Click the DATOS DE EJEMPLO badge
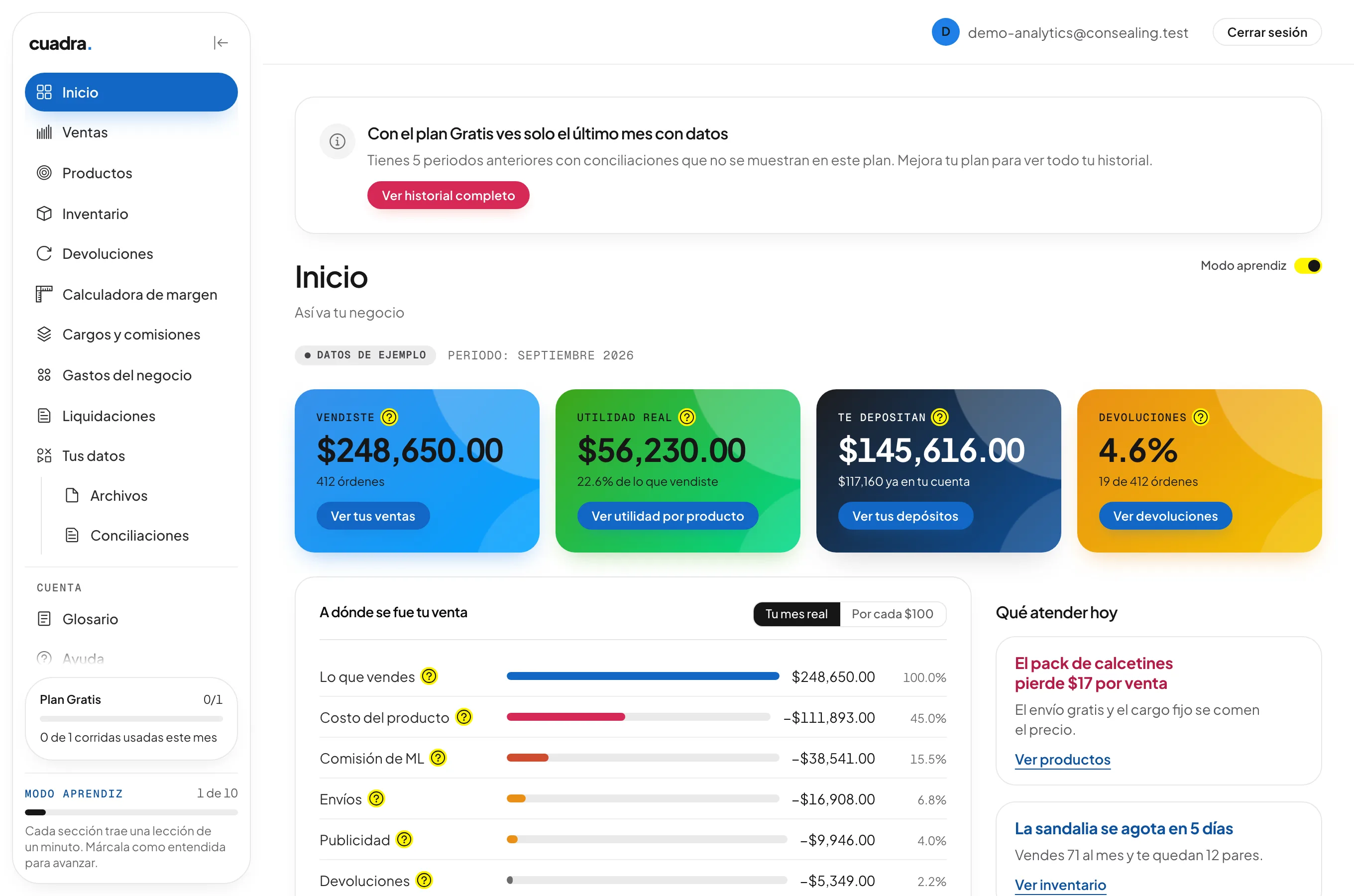 (x=366, y=355)
